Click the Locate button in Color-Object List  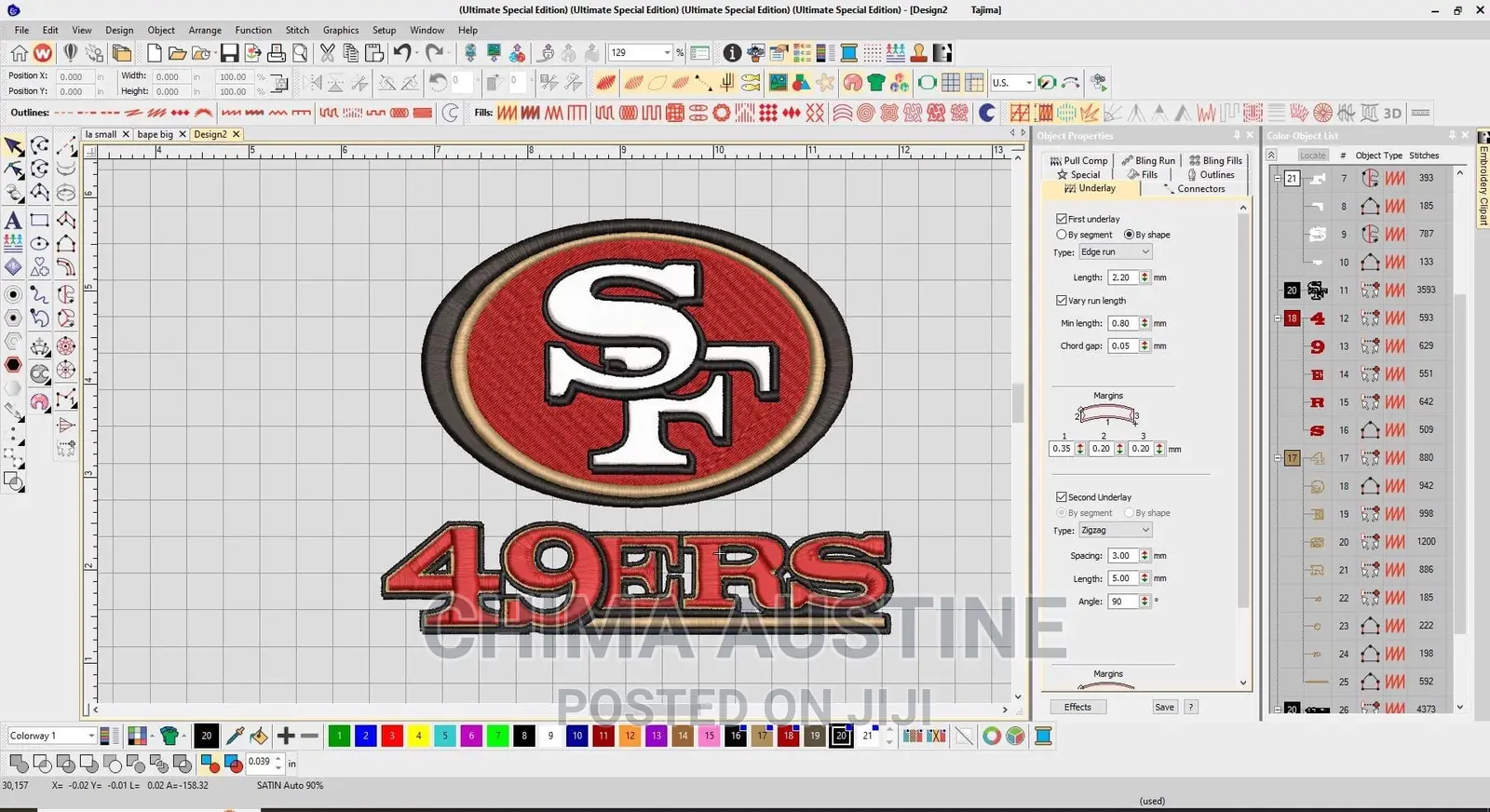tap(1312, 156)
